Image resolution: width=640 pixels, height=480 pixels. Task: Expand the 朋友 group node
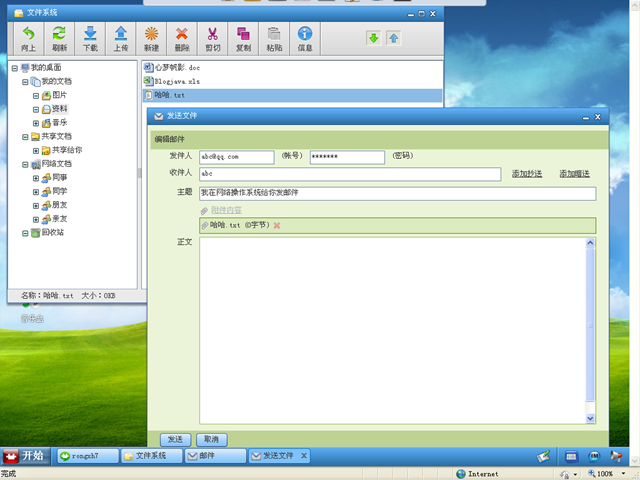click(x=36, y=206)
